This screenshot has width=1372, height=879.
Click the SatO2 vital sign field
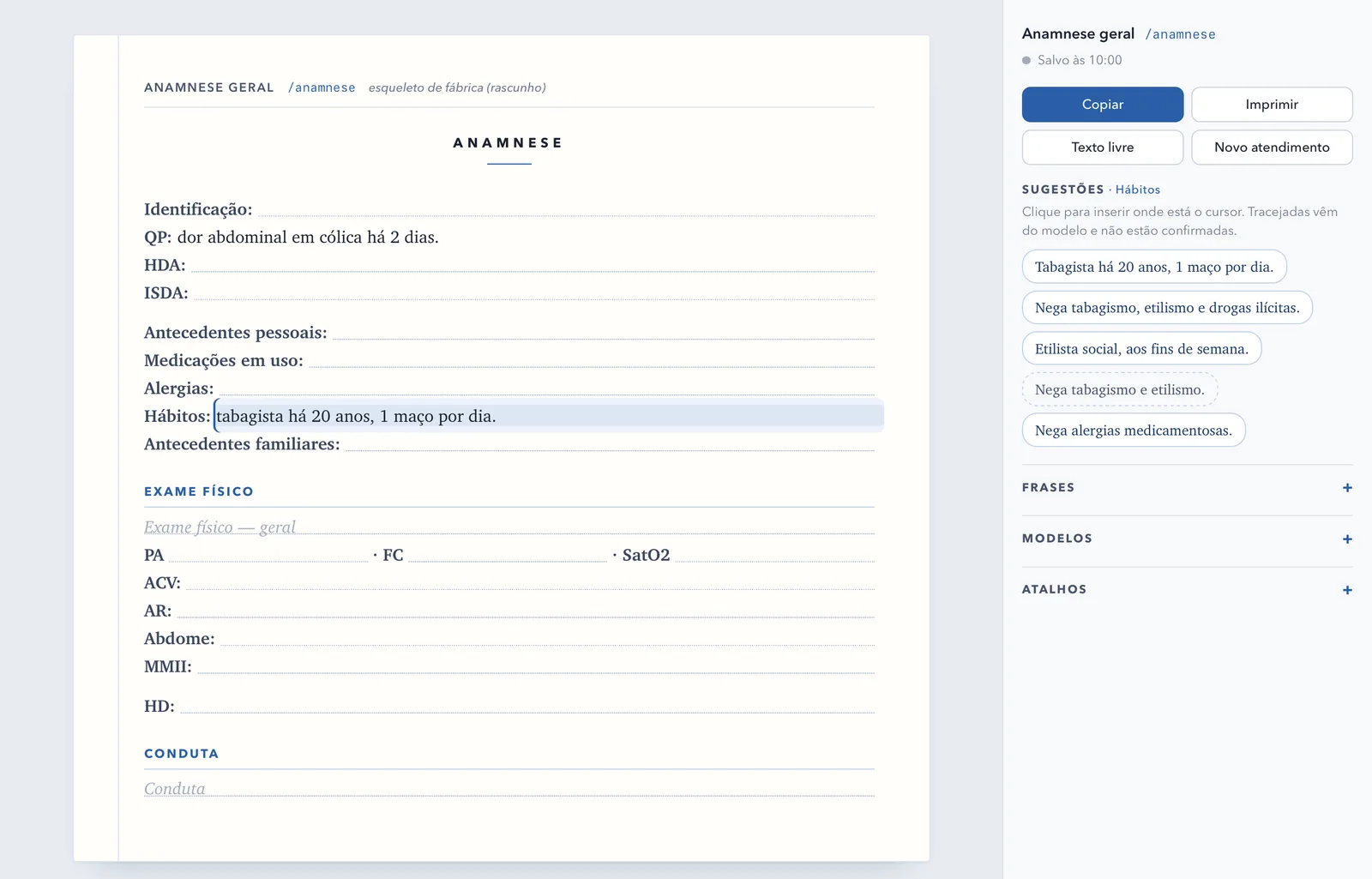coord(775,556)
